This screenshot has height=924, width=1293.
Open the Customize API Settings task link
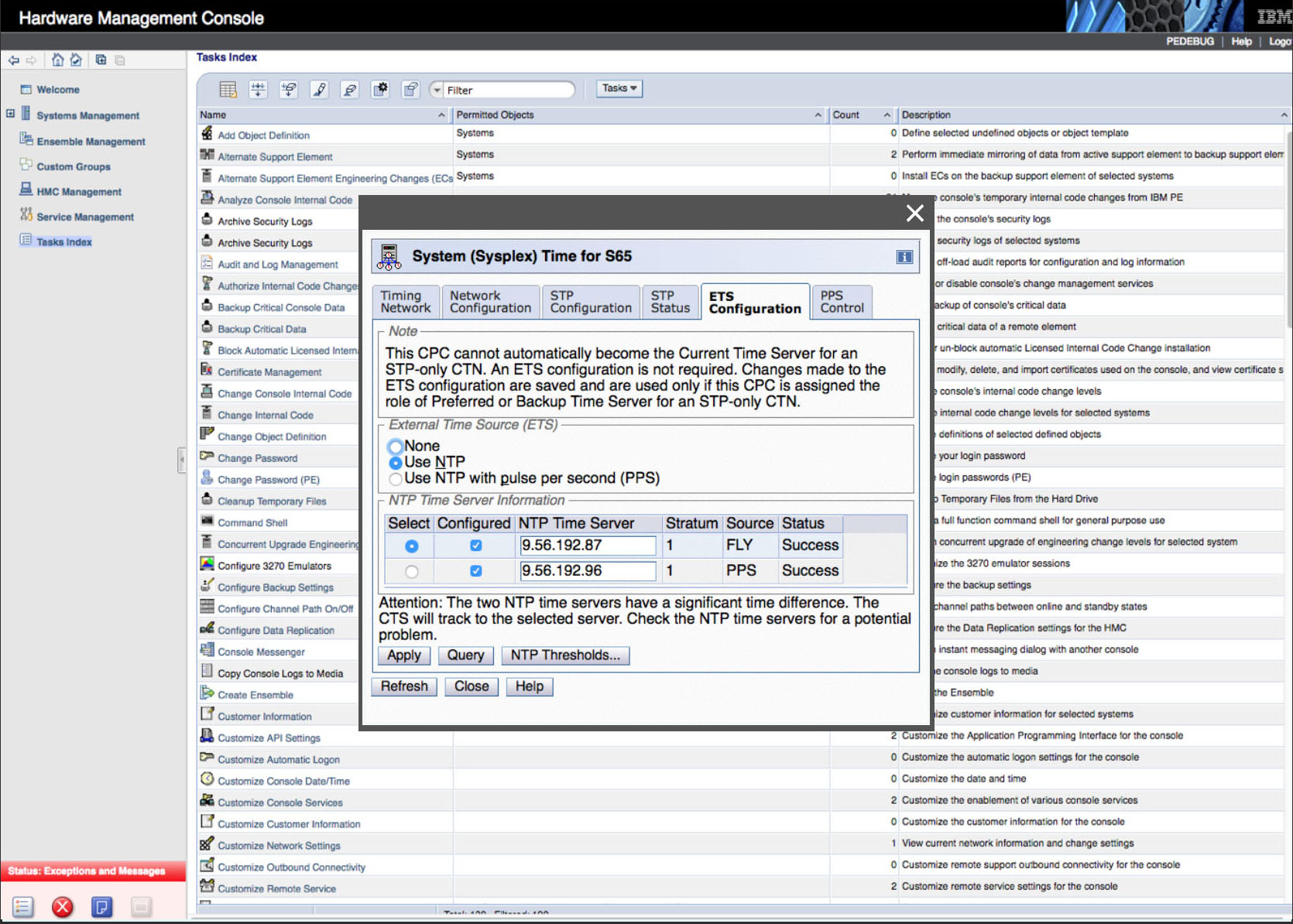coord(269,738)
